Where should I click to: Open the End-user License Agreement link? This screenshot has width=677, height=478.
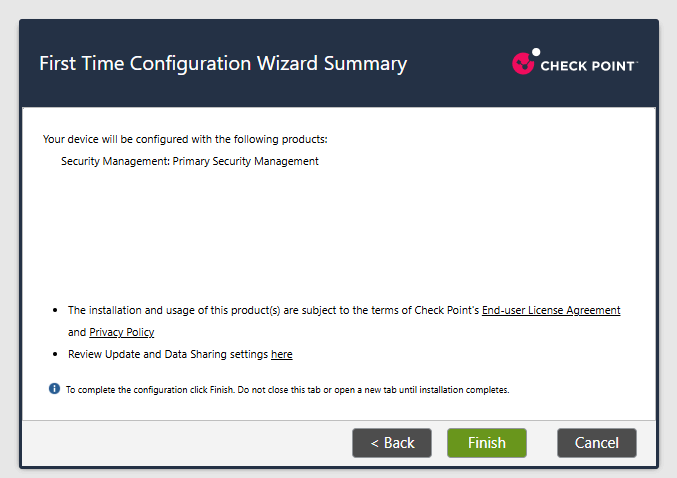pos(551,310)
